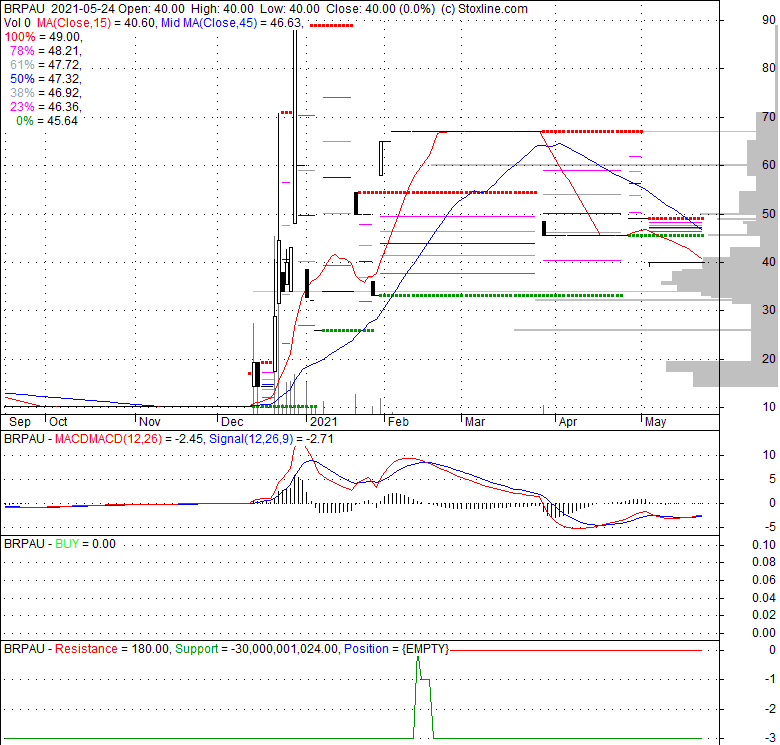Click the red dotted resistance line at 67
This screenshot has width=780, height=745.
pyautogui.click(x=591, y=131)
